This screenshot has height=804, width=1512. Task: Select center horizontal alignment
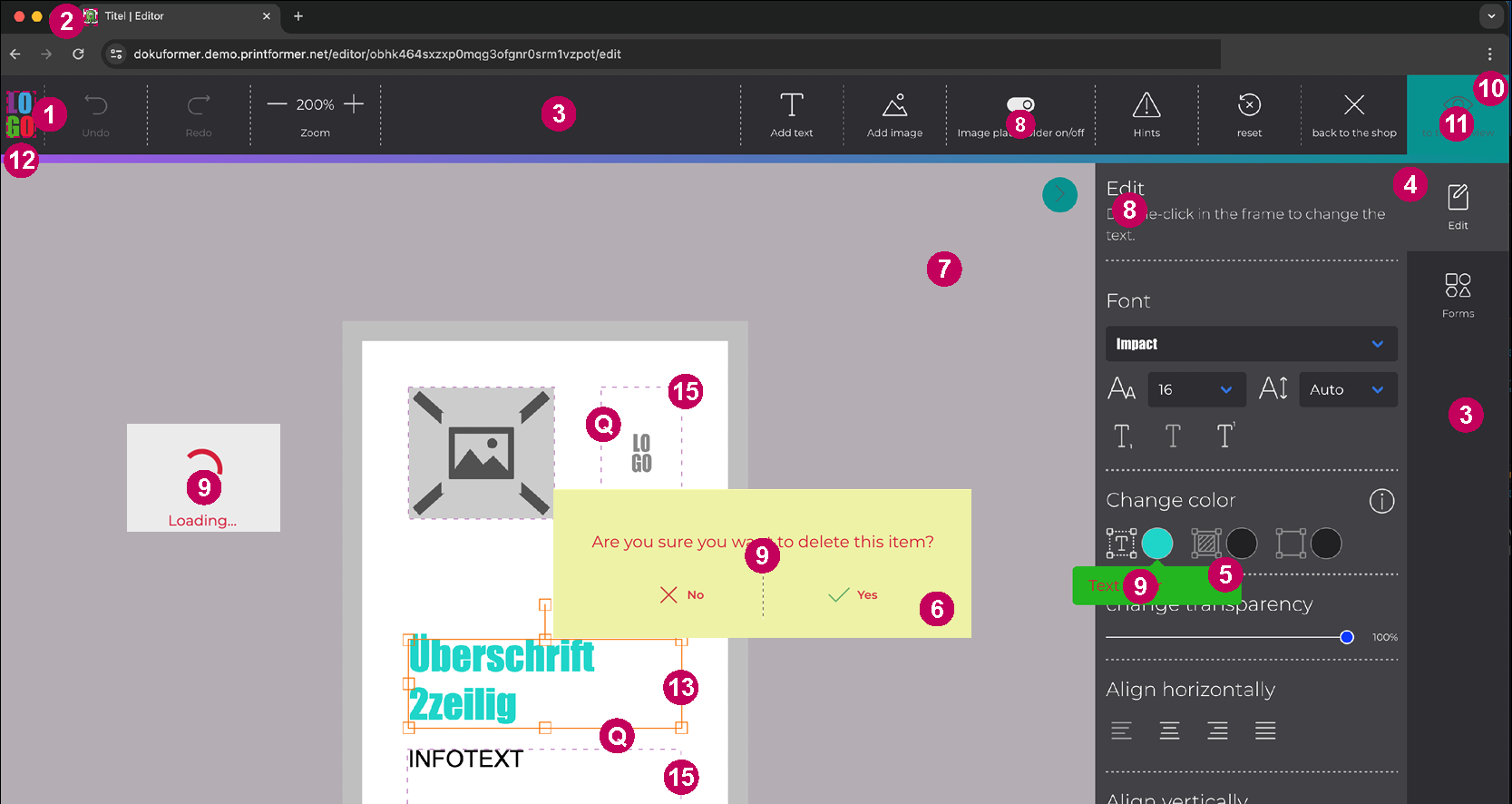point(1169,730)
